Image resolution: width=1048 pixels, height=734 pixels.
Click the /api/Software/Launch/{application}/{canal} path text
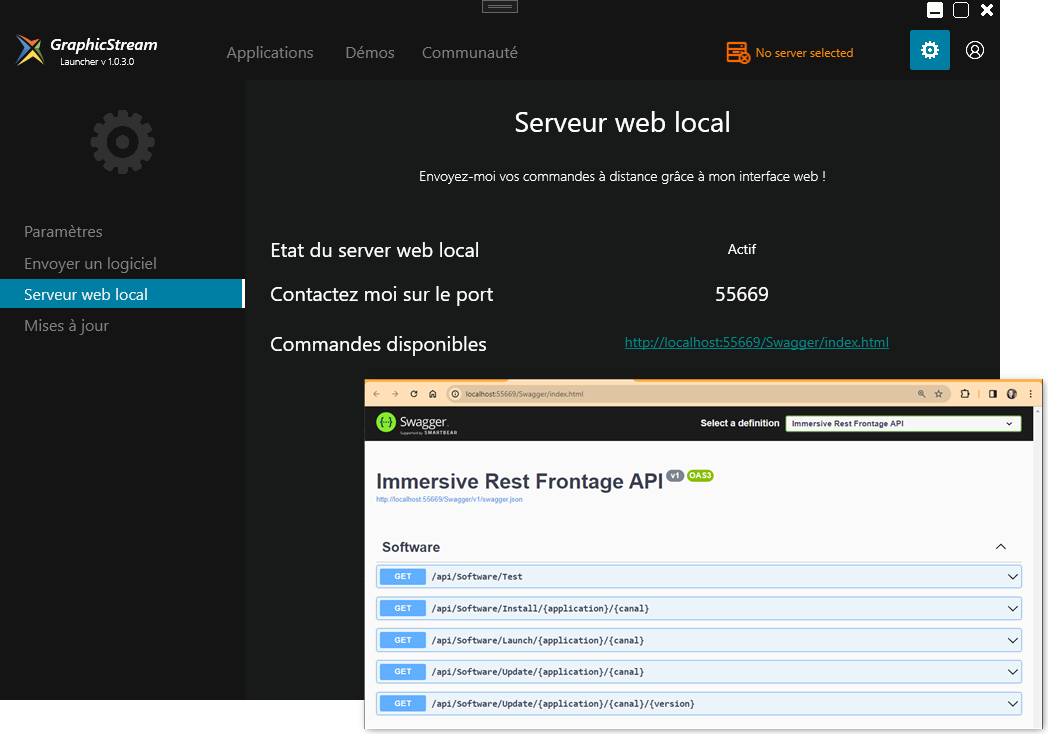pos(538,640)
